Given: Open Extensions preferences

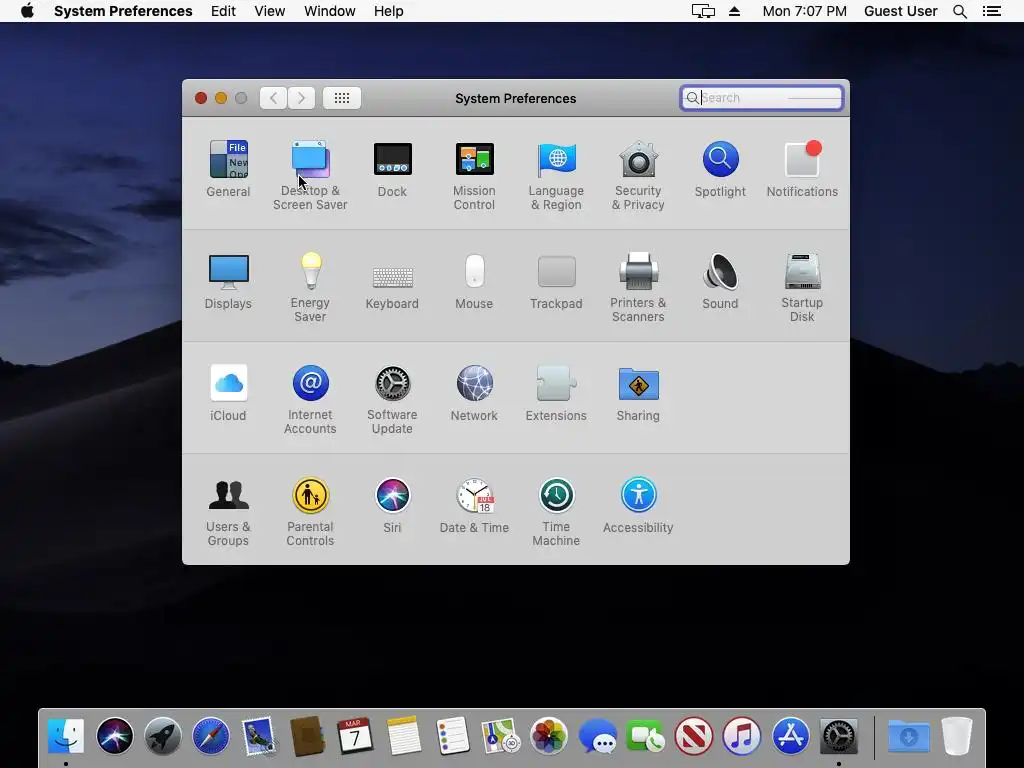Looking at the screenshot, I should click(556, 393).
